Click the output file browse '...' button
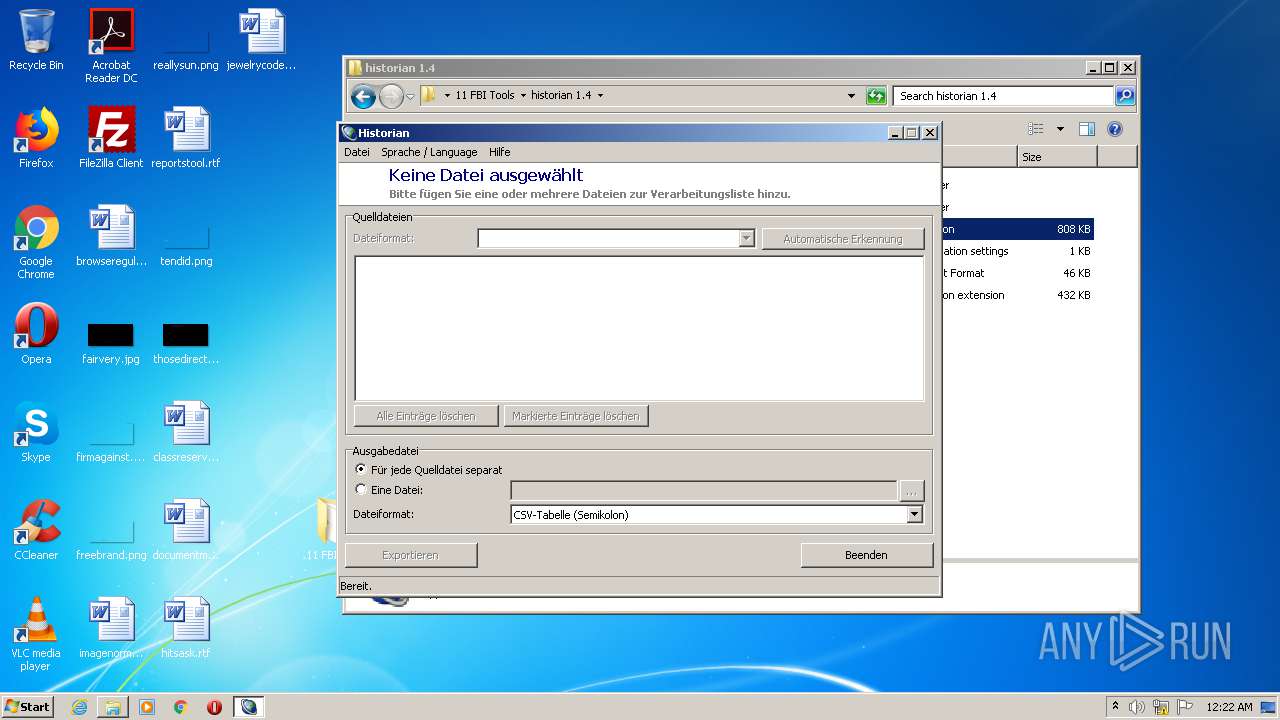1280x720 pixels. pos(911,491)
